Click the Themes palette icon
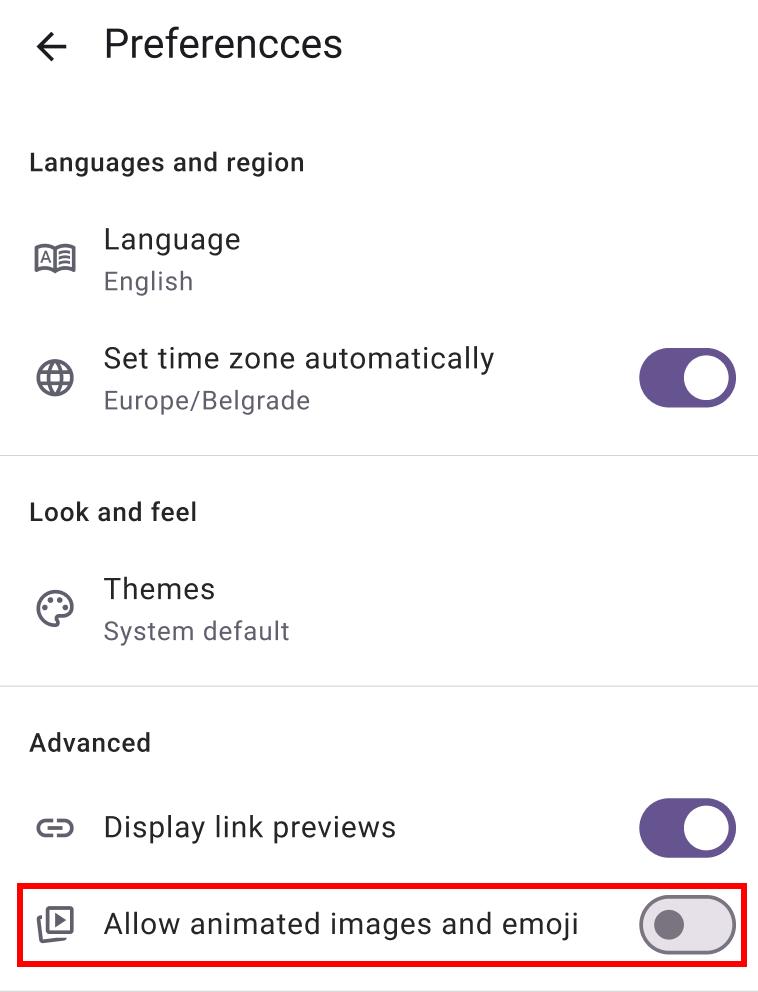 (x=55, y=608)
